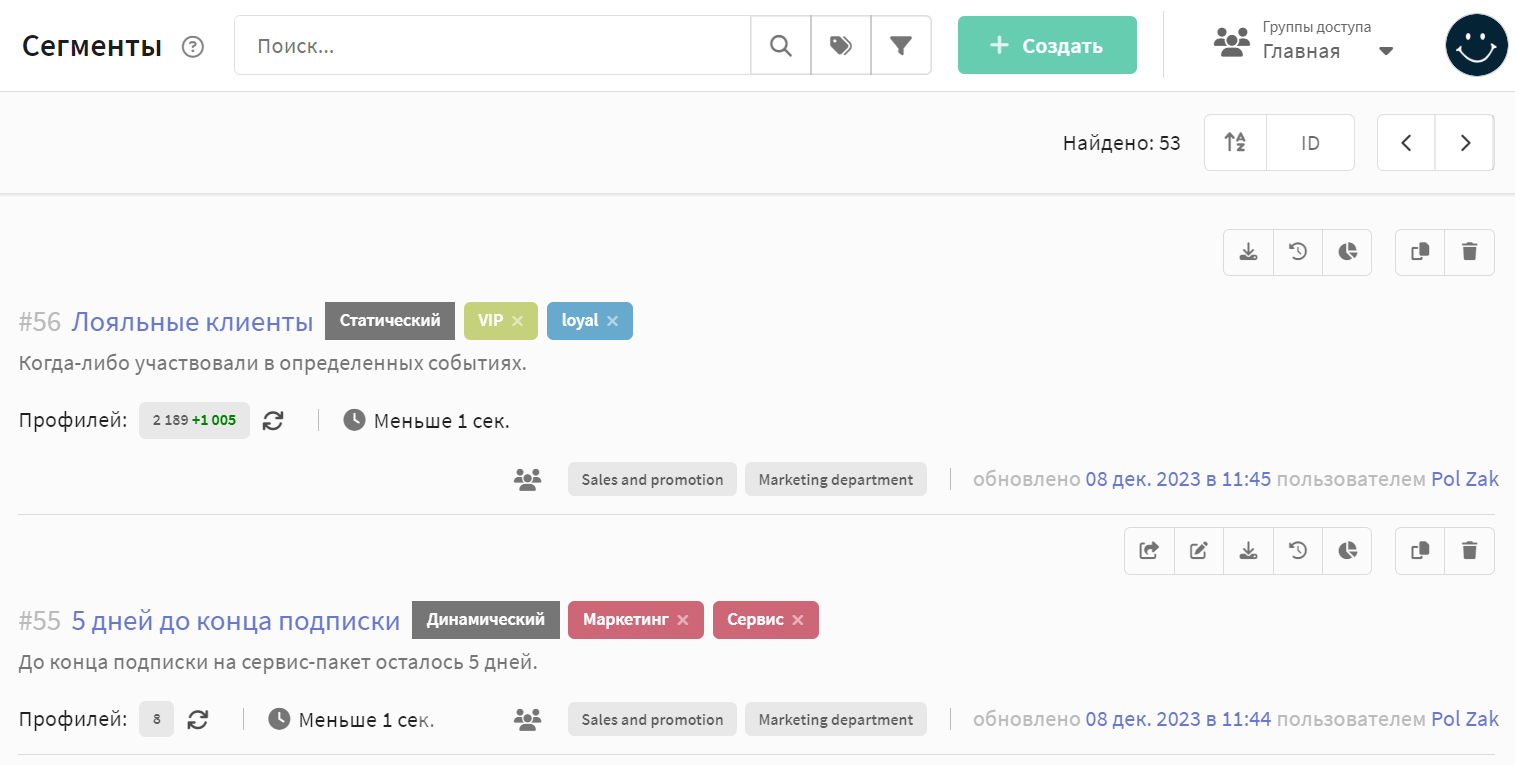Focus the Поиск search field

click(492, 45)
